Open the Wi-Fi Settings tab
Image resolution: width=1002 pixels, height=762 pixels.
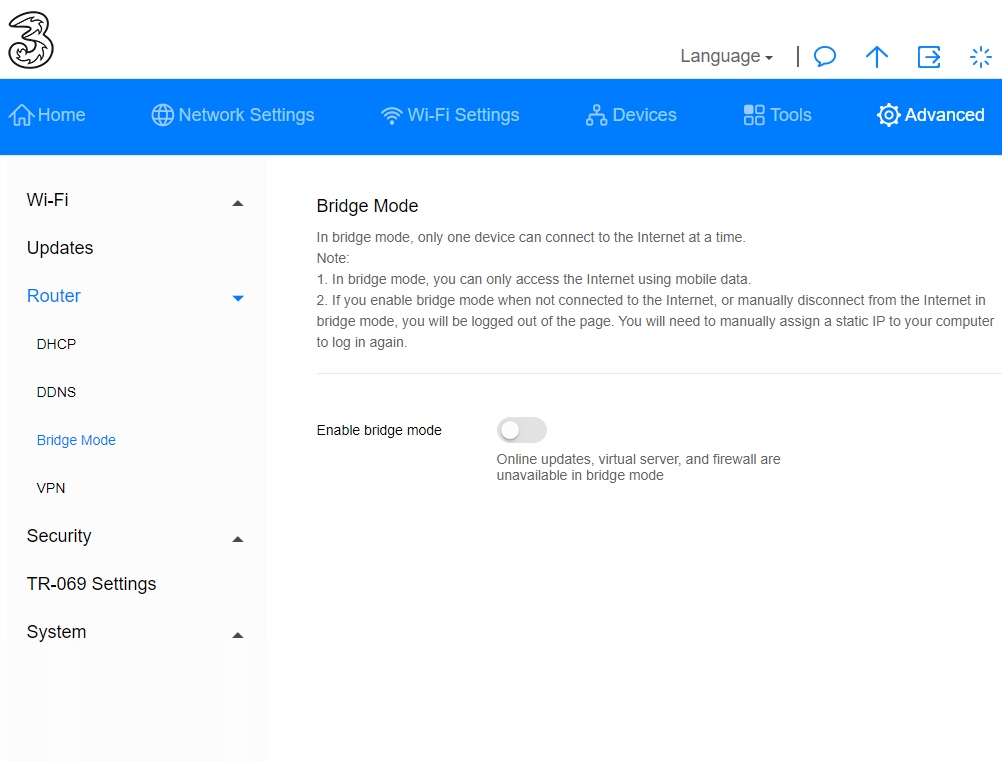click(x=450, y=115)
